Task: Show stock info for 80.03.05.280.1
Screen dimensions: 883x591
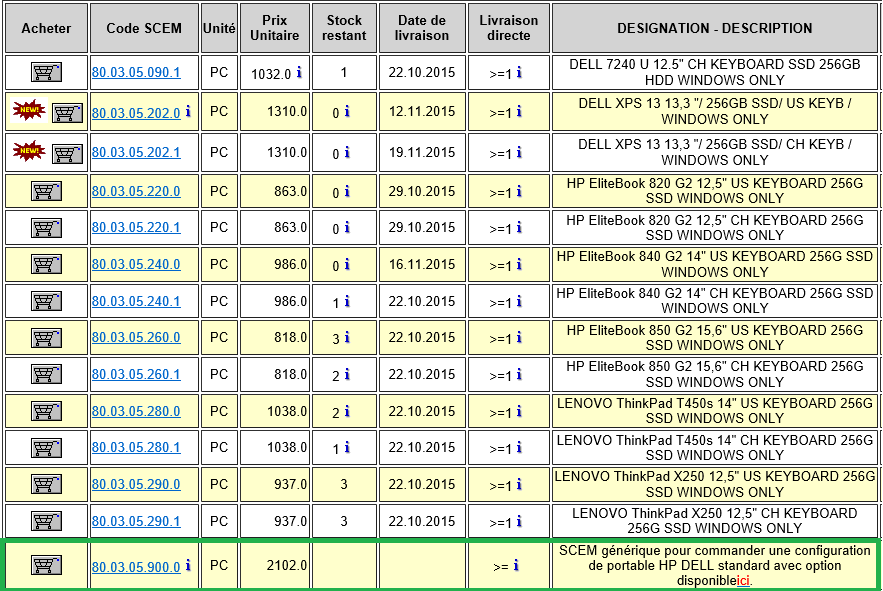Action: coord(347,447)
